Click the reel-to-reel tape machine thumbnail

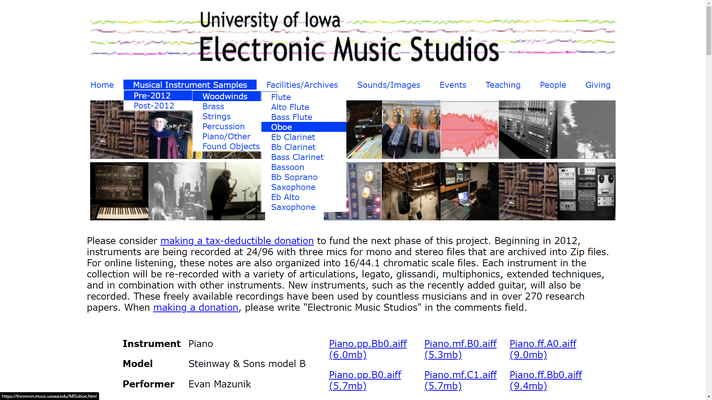(586, 191)
